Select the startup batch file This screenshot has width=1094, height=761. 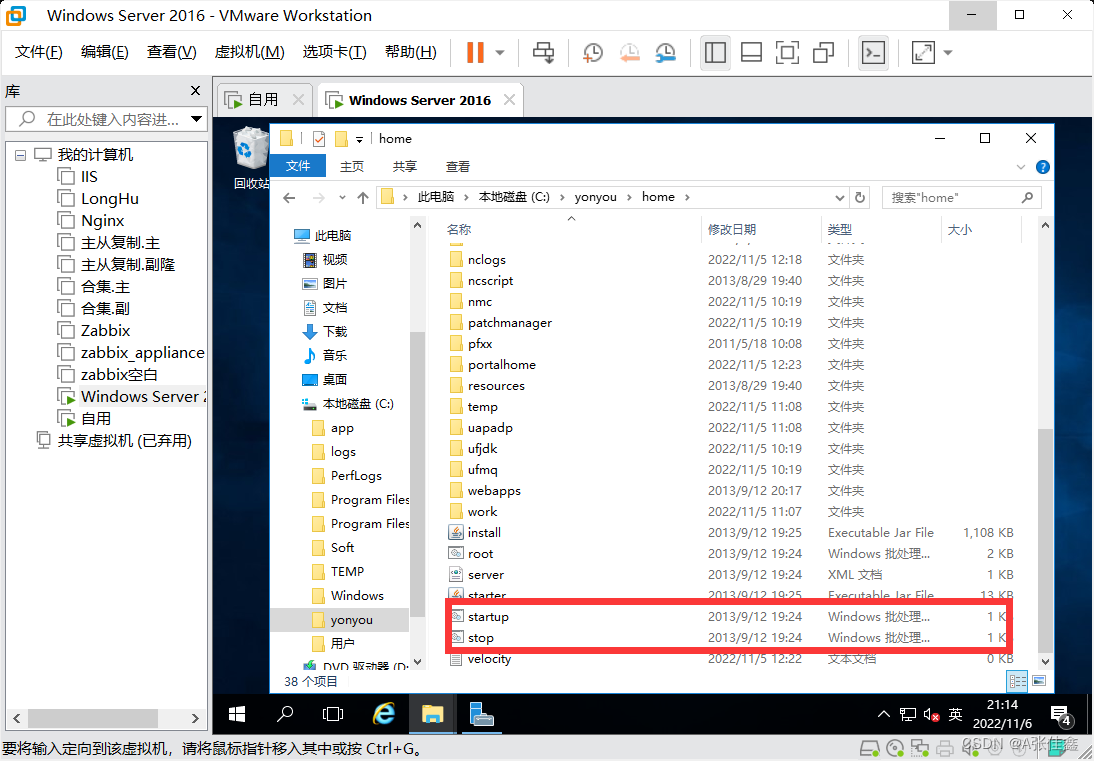click(x=488, y=617)
